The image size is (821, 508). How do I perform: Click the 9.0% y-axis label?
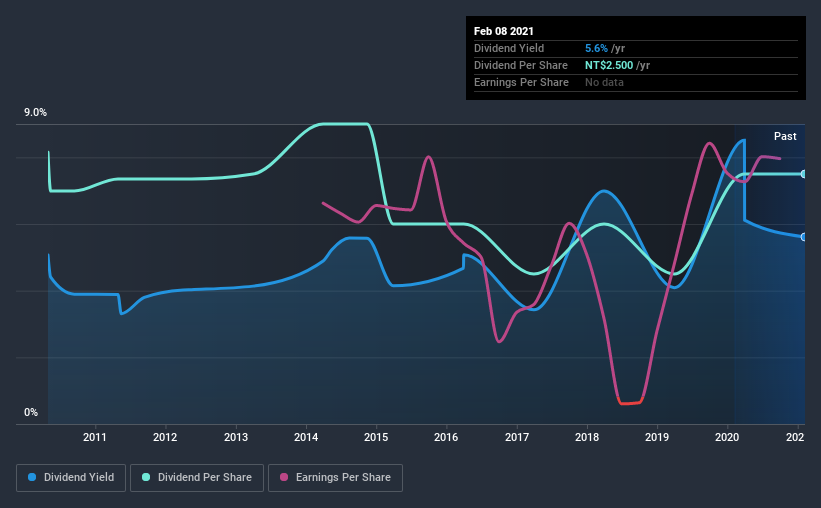[35, 113]
